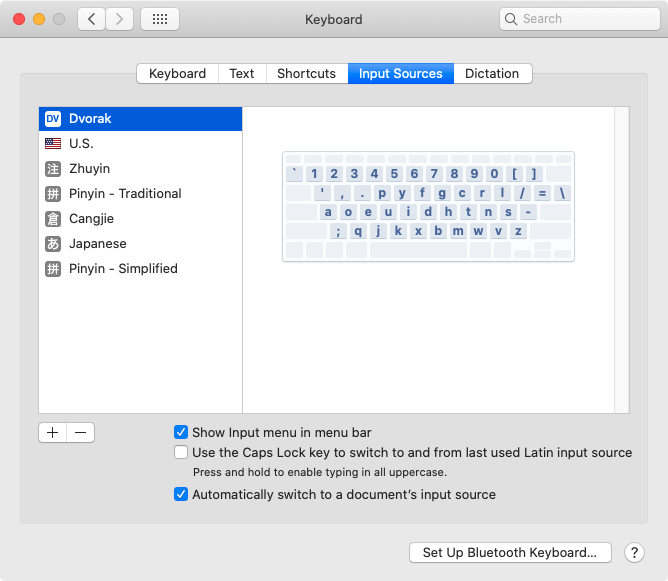Open the help question mark button

[x=634, y=552]
